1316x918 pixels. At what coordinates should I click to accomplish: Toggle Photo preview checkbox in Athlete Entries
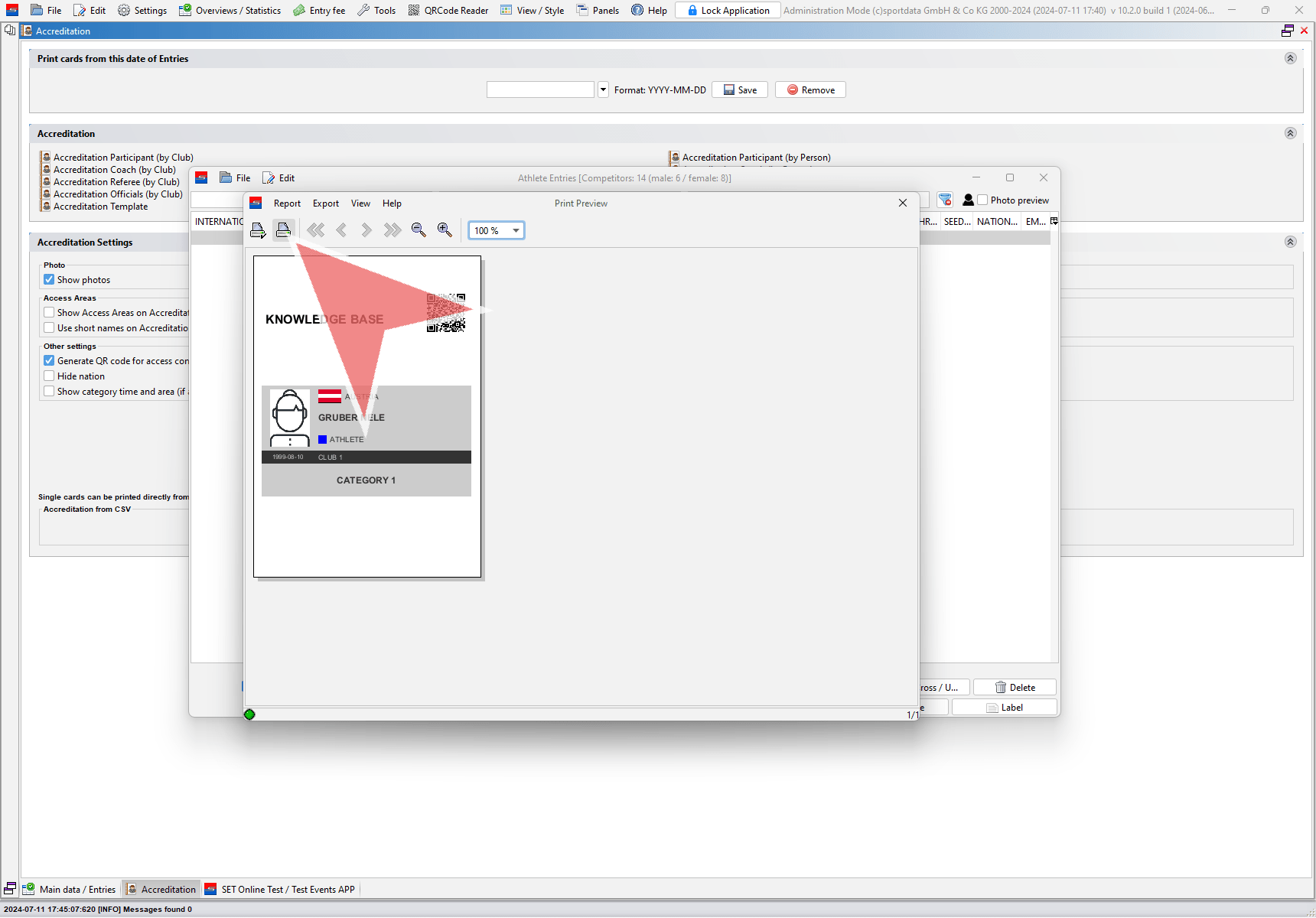pyautogui.click(x=982, y=200)
